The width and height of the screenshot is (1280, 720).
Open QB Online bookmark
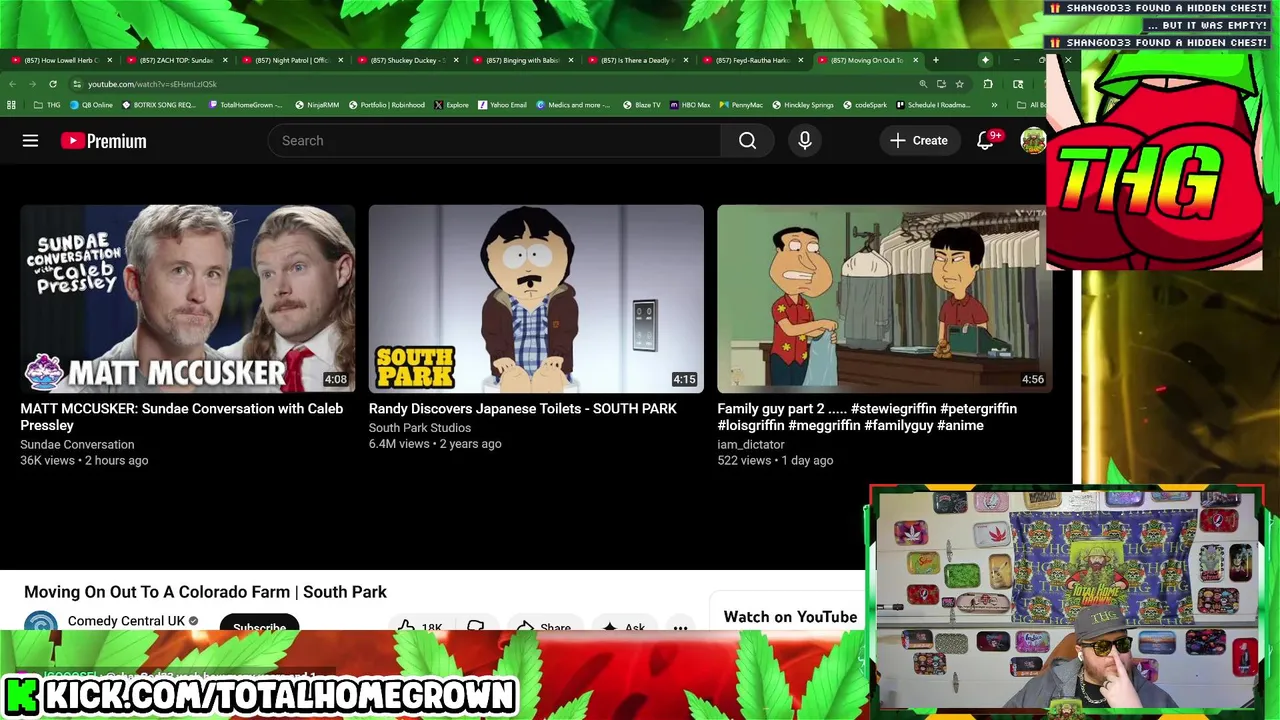tap(91, 105)
